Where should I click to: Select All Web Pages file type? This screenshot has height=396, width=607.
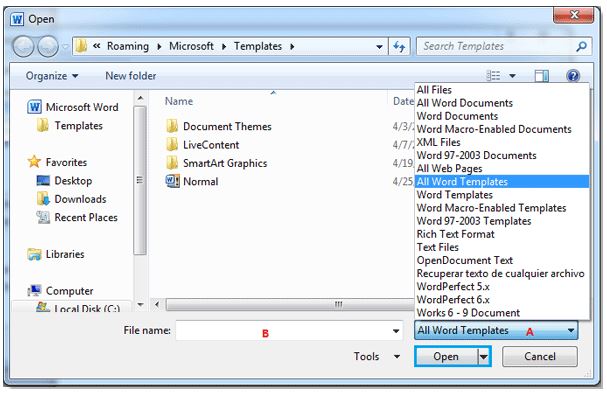502,169
